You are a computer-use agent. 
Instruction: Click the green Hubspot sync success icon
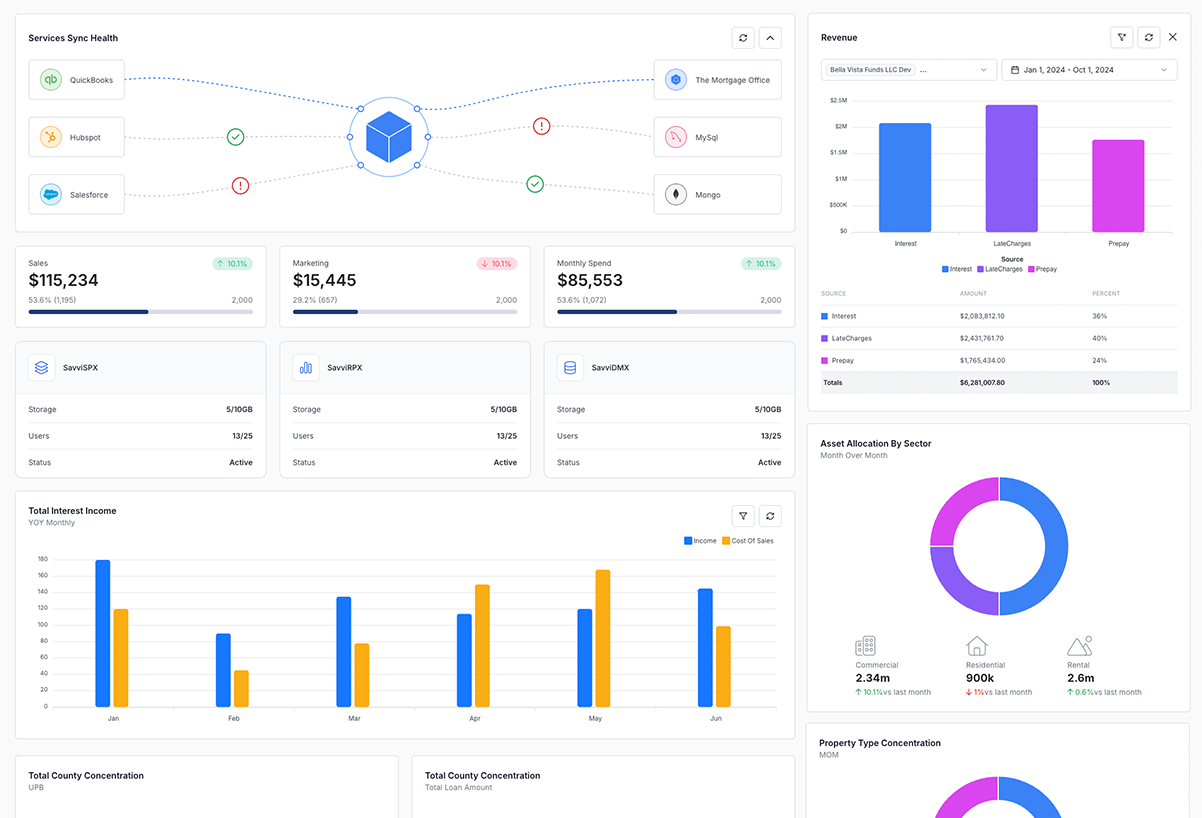point(235,137)
